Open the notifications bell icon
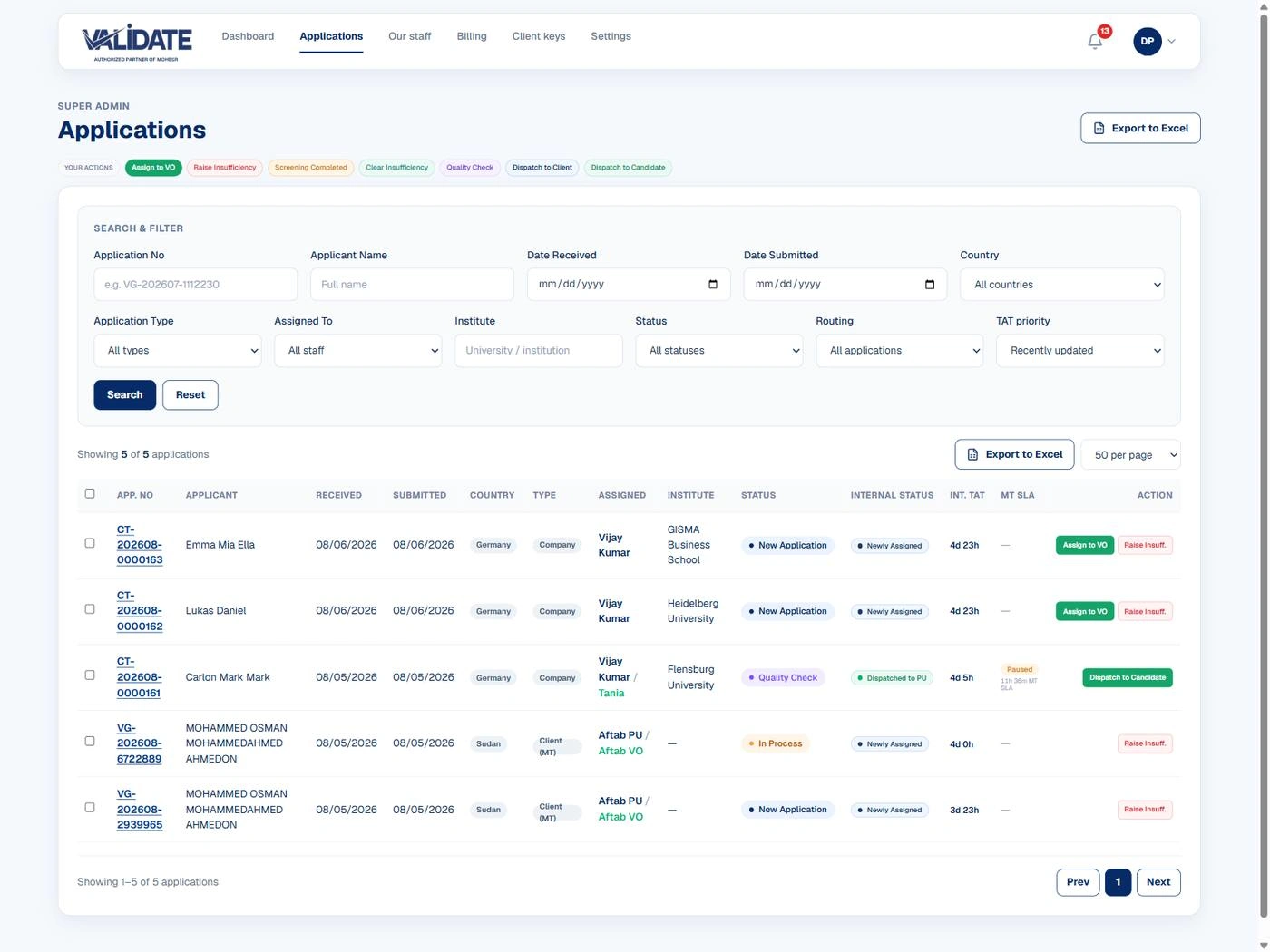 [1095, 42]
